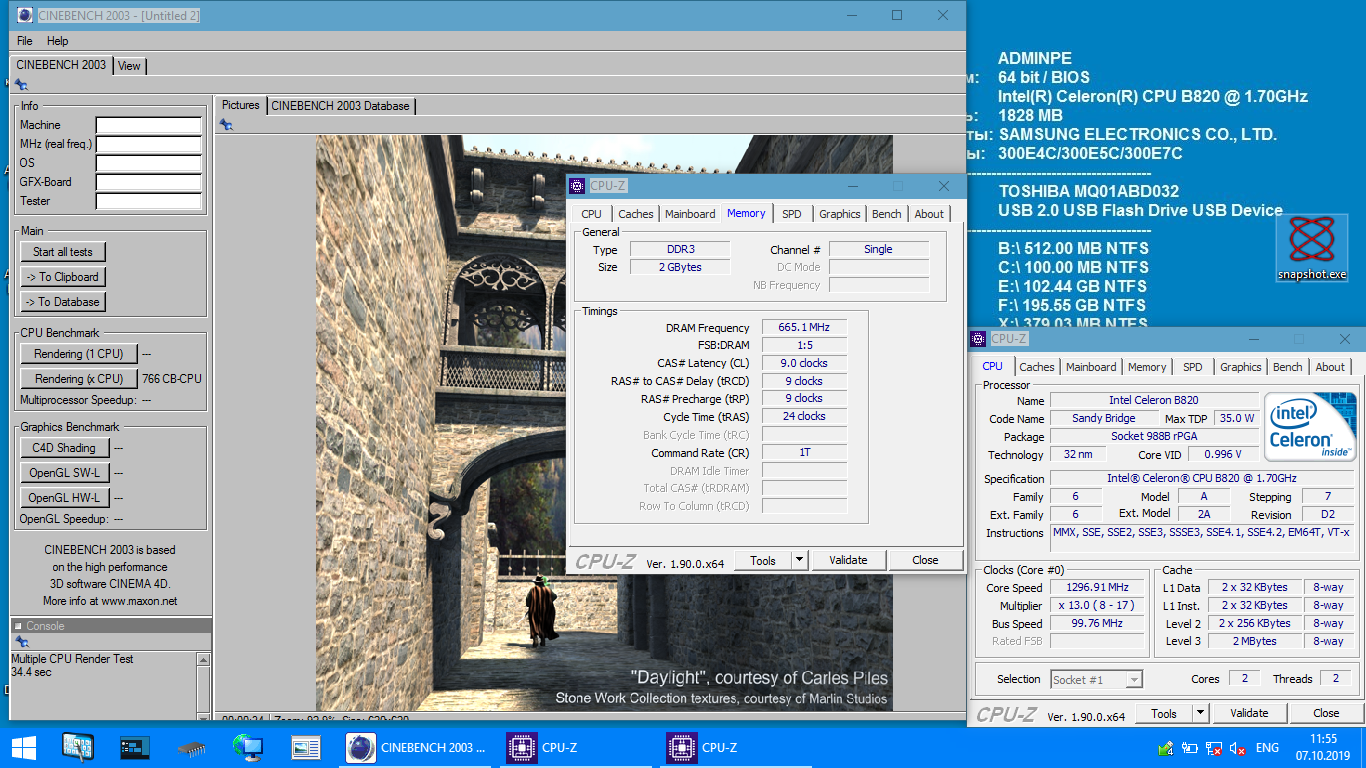Open the Tools dropdown arrow in Memory window

tap(799, 560)
